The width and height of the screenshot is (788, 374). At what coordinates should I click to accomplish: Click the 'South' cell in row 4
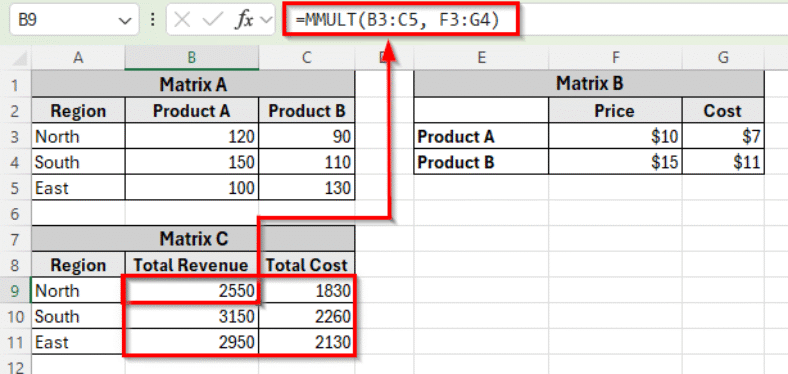click(78, 162)
